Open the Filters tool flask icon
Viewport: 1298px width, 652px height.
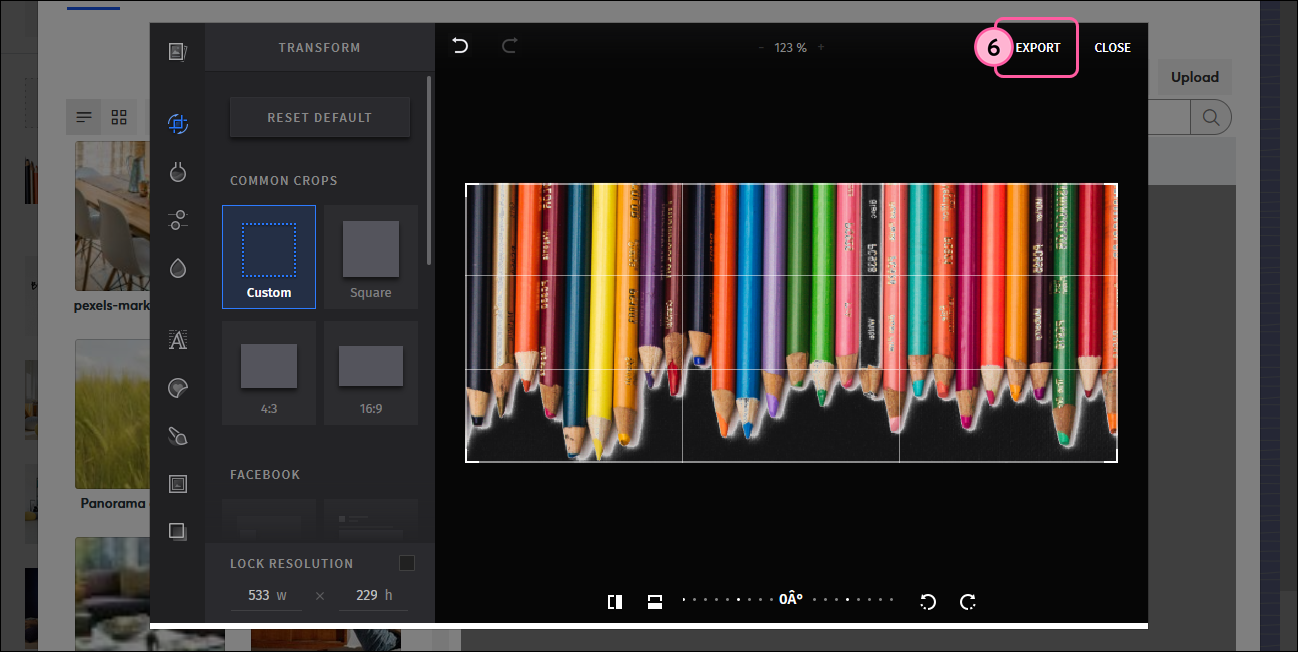point(178,172)
